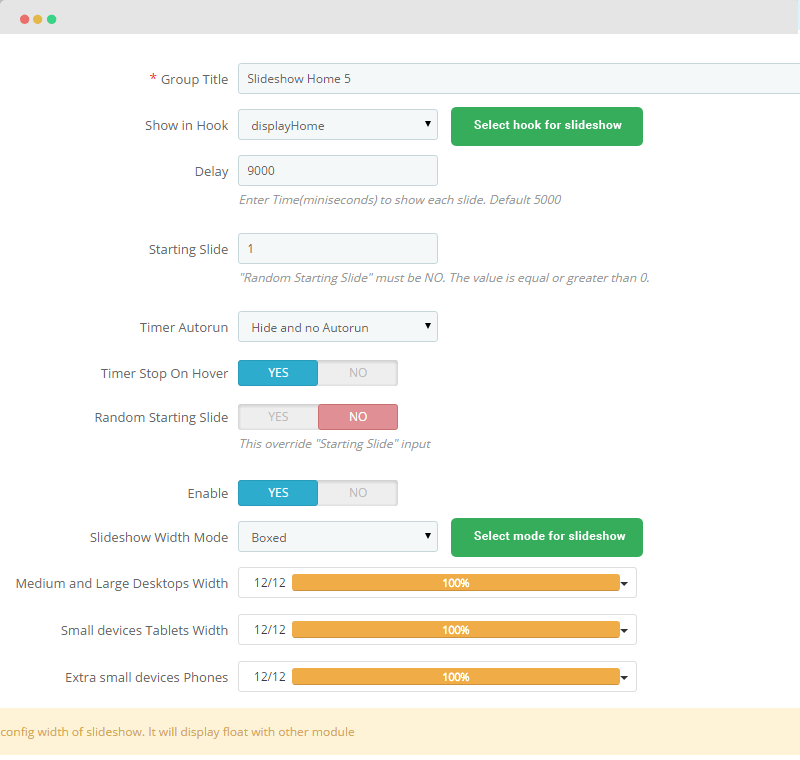The image size is (800, 760).
Task: Click the Slideshow Width Mode dropdown arrow
Action: [428, 536]
